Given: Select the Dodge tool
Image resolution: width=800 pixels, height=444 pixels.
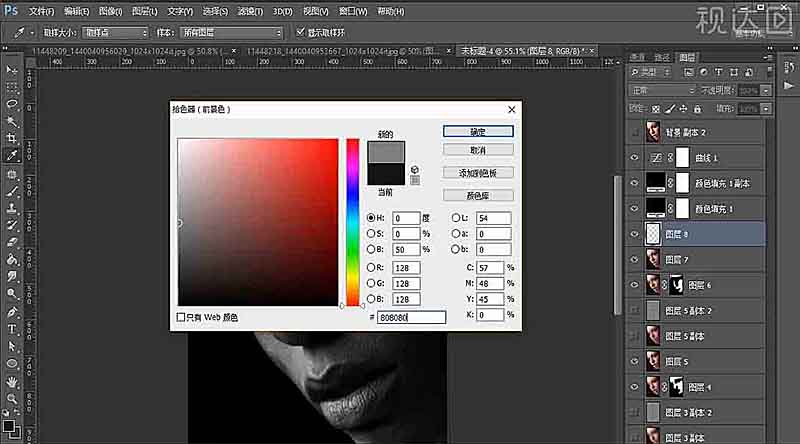Looking at the screenshot, I should click(12, 294).
